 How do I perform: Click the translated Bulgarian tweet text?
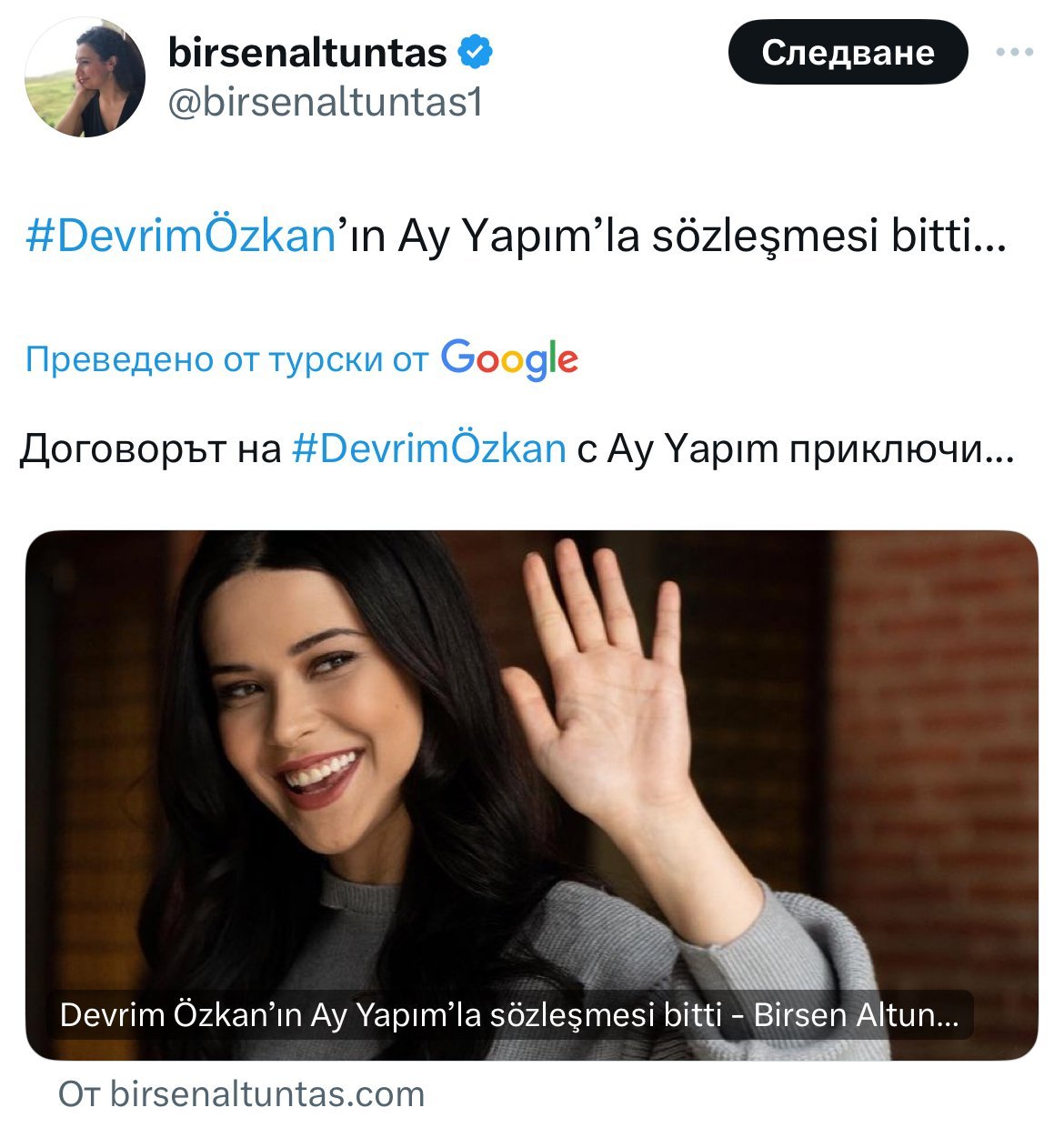click(517, 448)
